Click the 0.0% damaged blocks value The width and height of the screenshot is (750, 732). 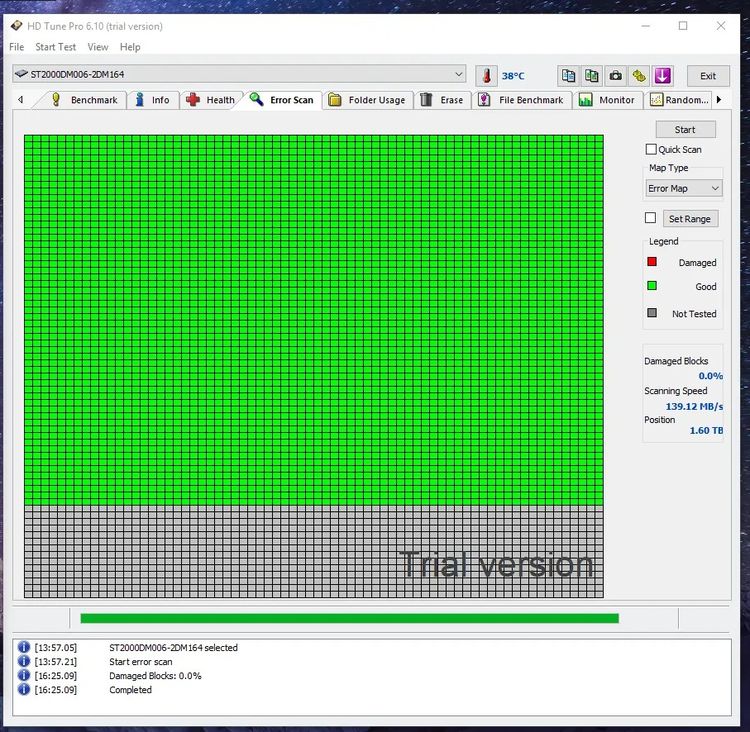point(710,376)
